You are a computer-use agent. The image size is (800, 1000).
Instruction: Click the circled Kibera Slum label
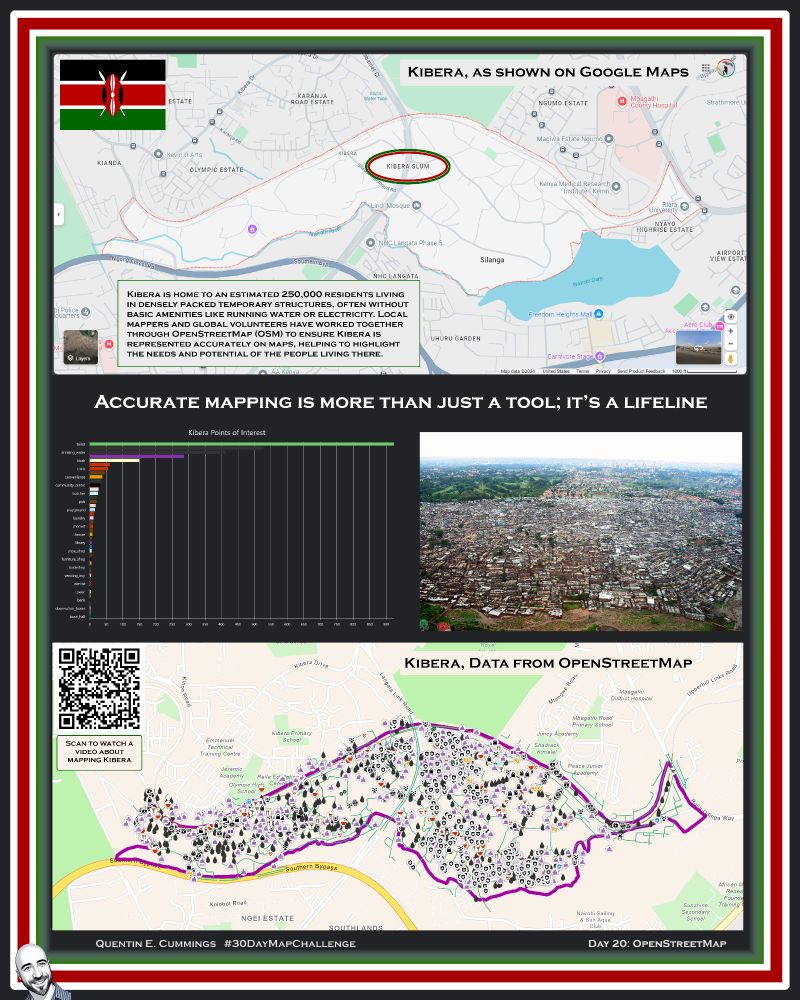[408, 166]
